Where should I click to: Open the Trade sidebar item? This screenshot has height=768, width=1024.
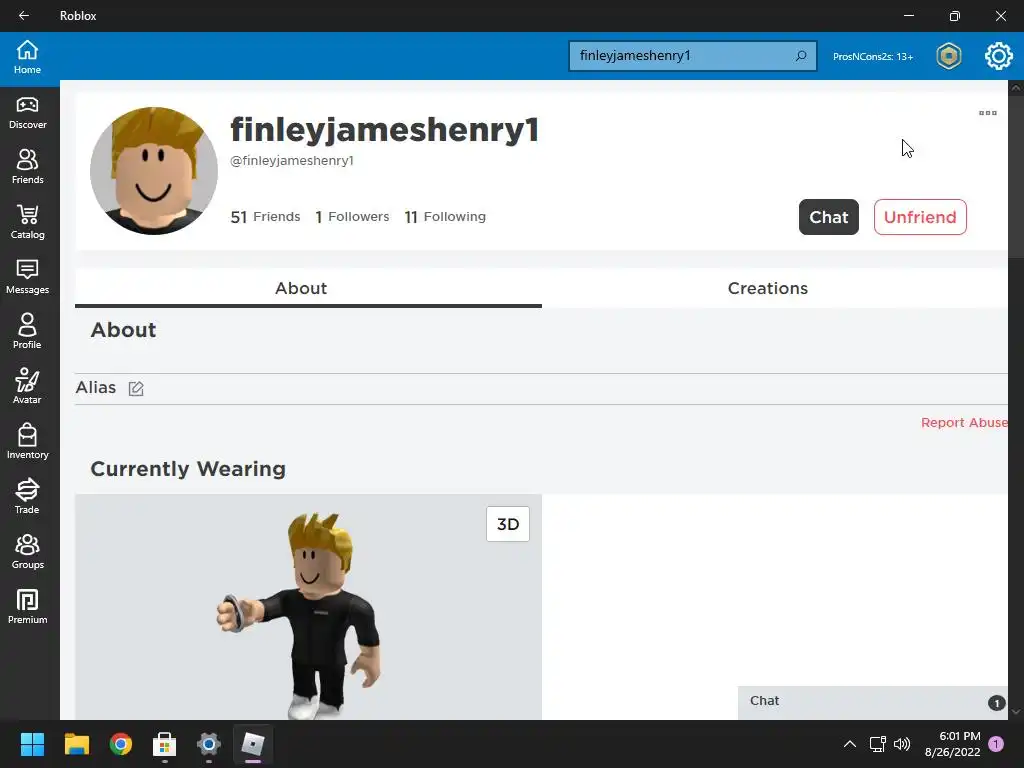[27, 496]
